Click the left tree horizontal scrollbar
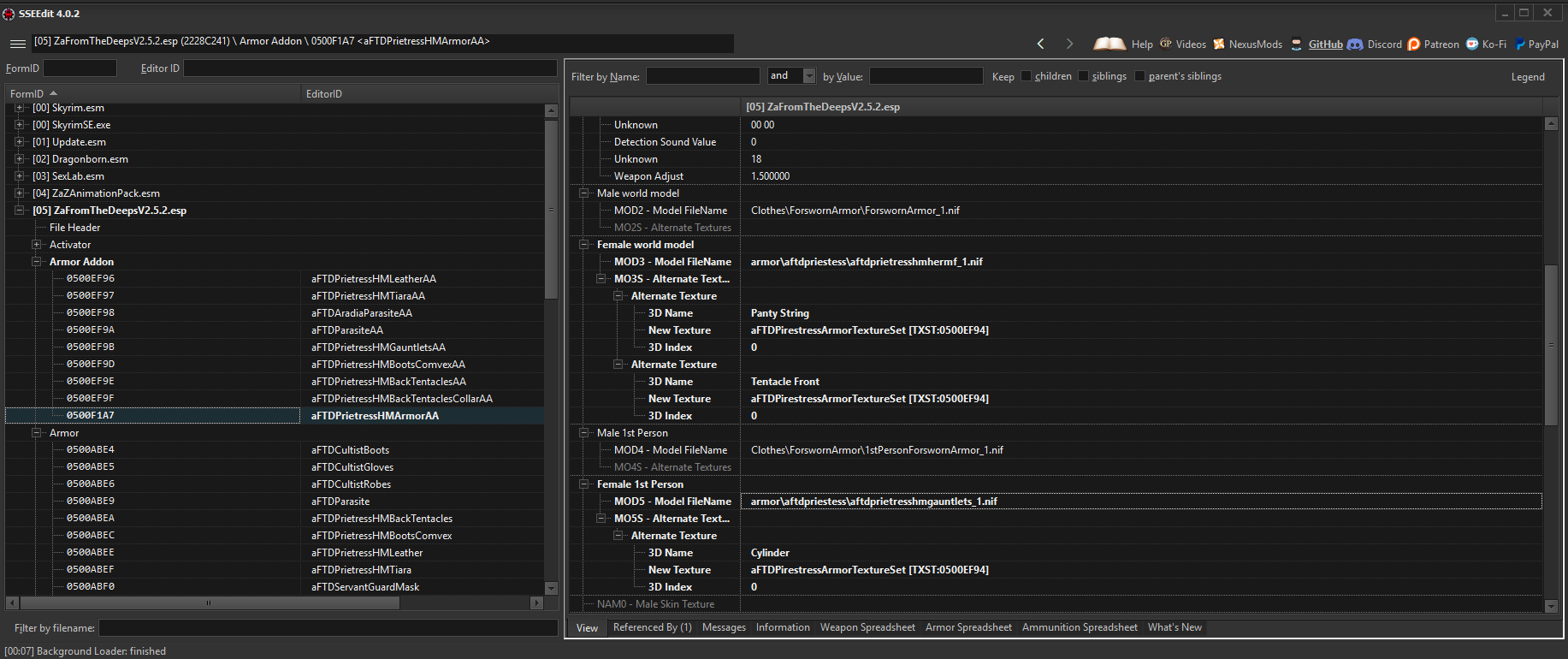Image resolution: width=1568 pixels, height=659 pixels. 275,603
